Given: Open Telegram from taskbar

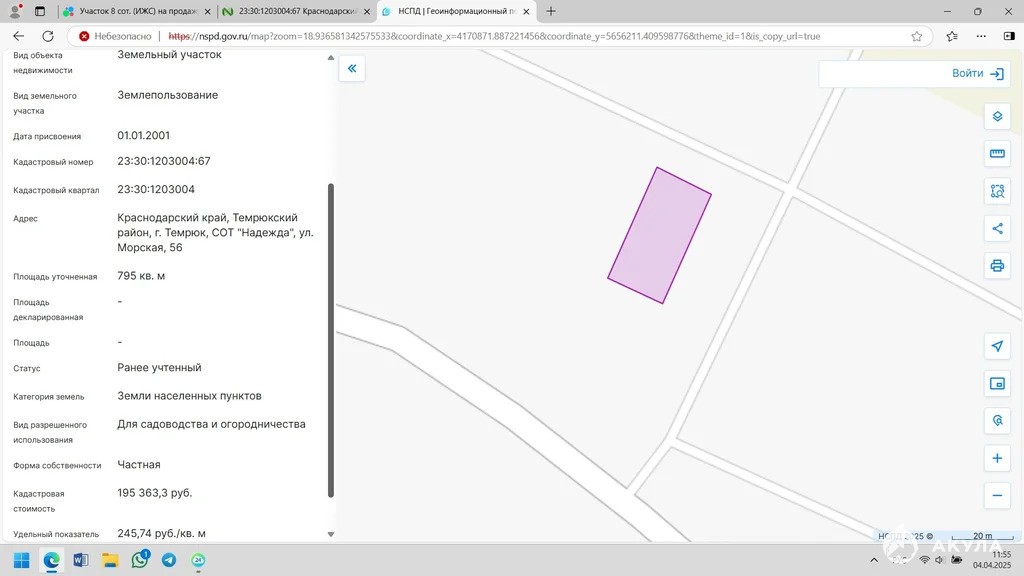Looking at the screenshot, I should point(169,560).
